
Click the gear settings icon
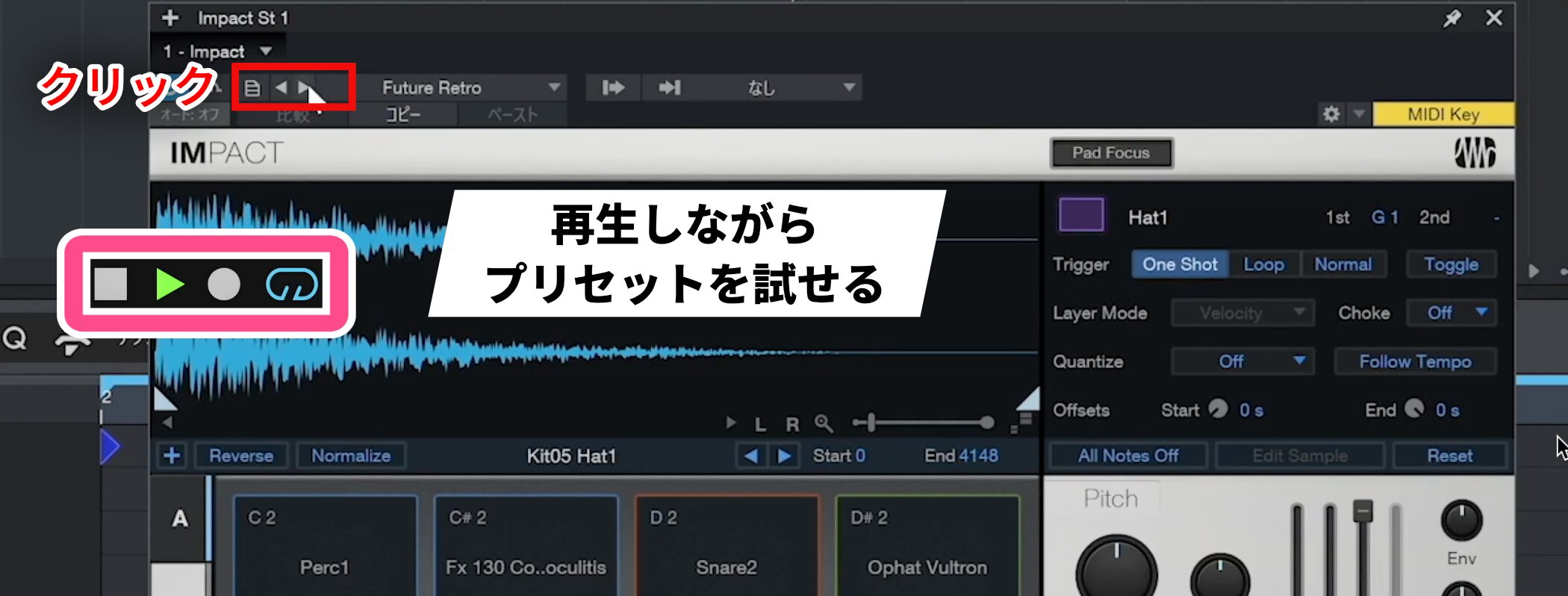pyautogui.click(x=1331, y=114)
